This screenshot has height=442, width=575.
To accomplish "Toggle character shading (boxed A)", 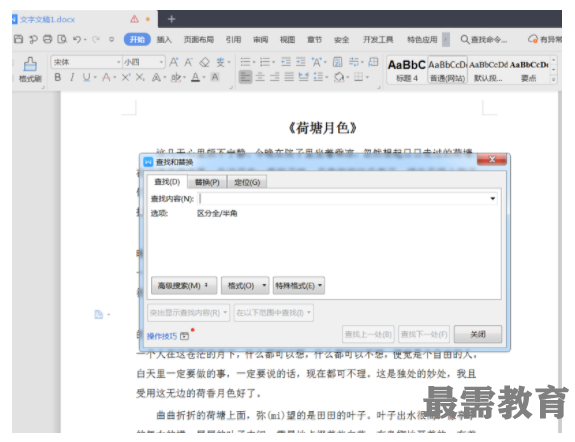I will click(x=215, y=77).
